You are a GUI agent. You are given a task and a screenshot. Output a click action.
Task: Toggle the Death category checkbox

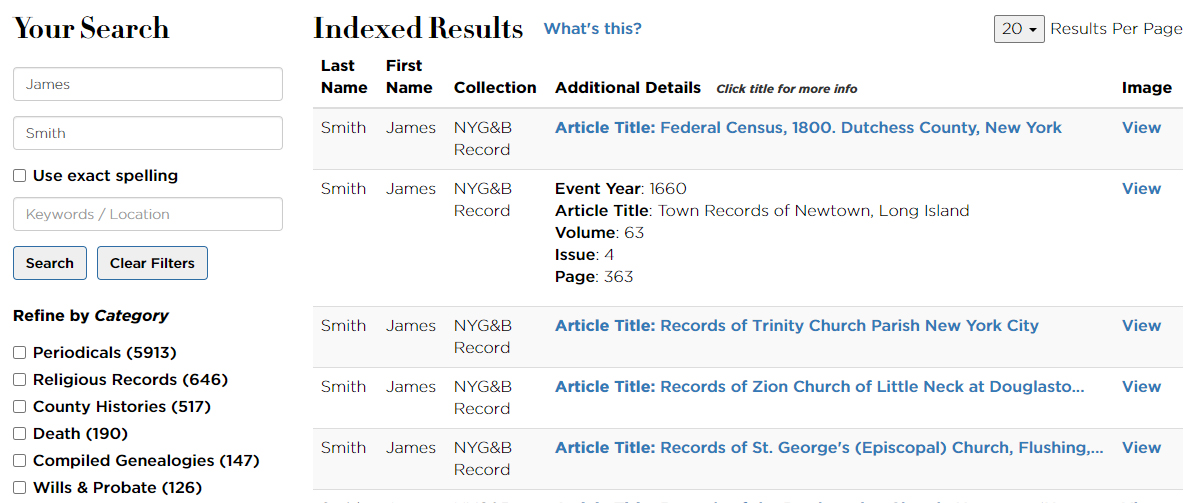pos(20,434)
